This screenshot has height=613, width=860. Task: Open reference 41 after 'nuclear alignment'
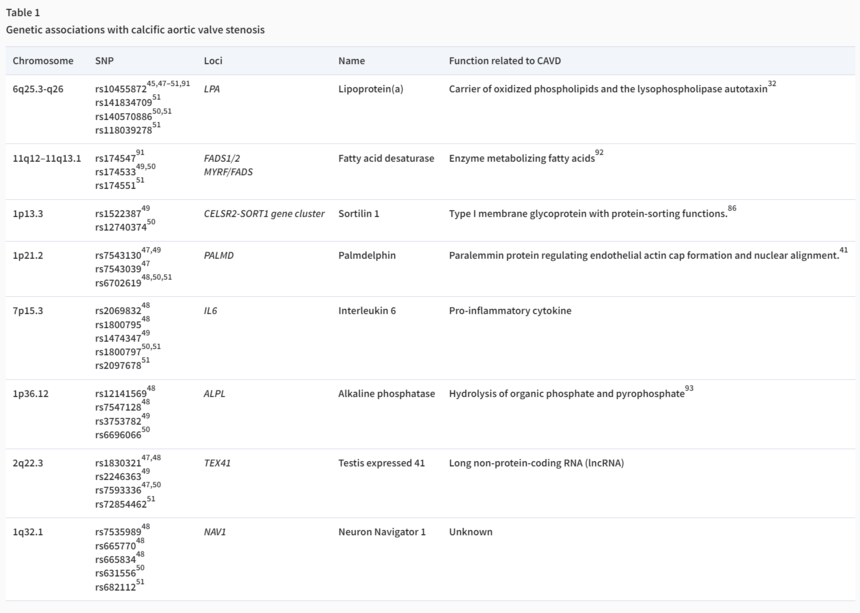tap(844, 250)
